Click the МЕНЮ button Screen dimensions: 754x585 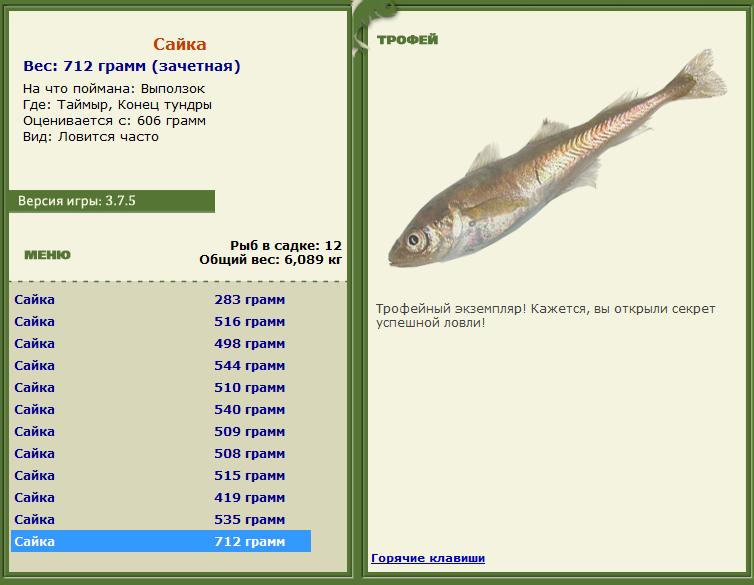tap(47, 255)
